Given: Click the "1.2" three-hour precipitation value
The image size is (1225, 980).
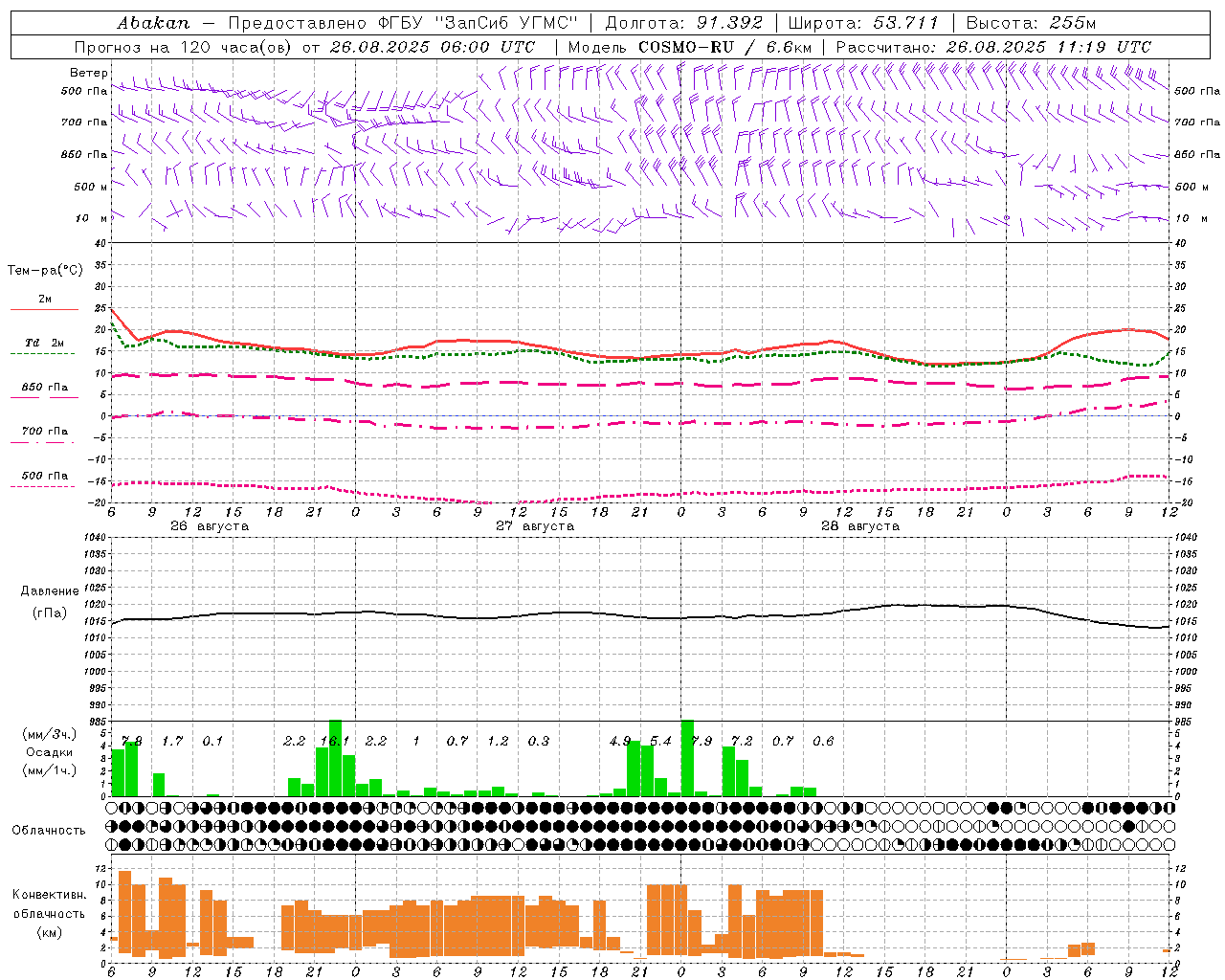Looking at the screenshot, I should (x=498, y=741).
